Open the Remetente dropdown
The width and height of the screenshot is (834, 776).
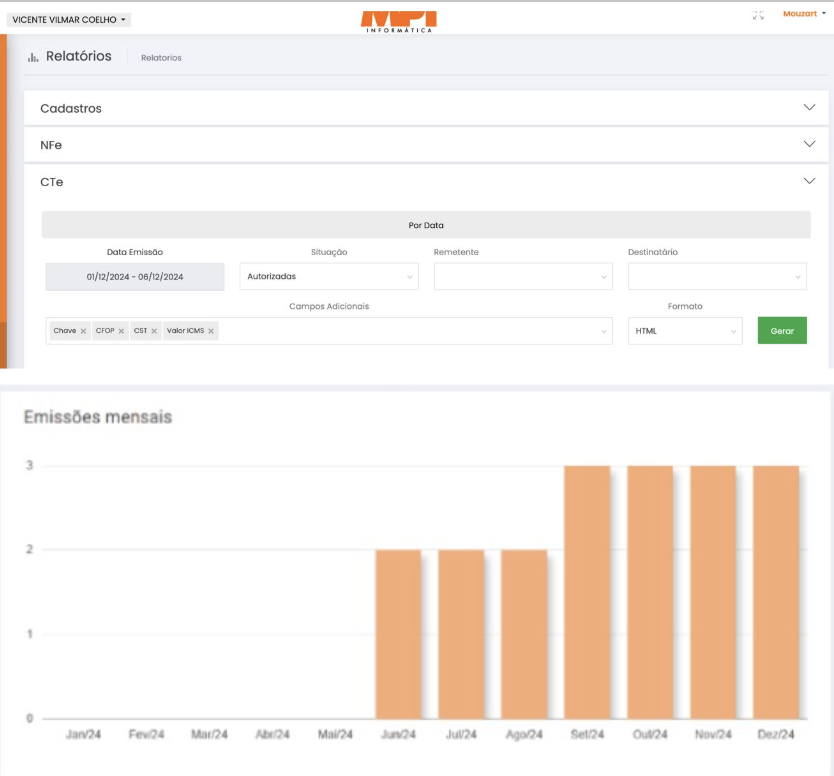(522, 276)
